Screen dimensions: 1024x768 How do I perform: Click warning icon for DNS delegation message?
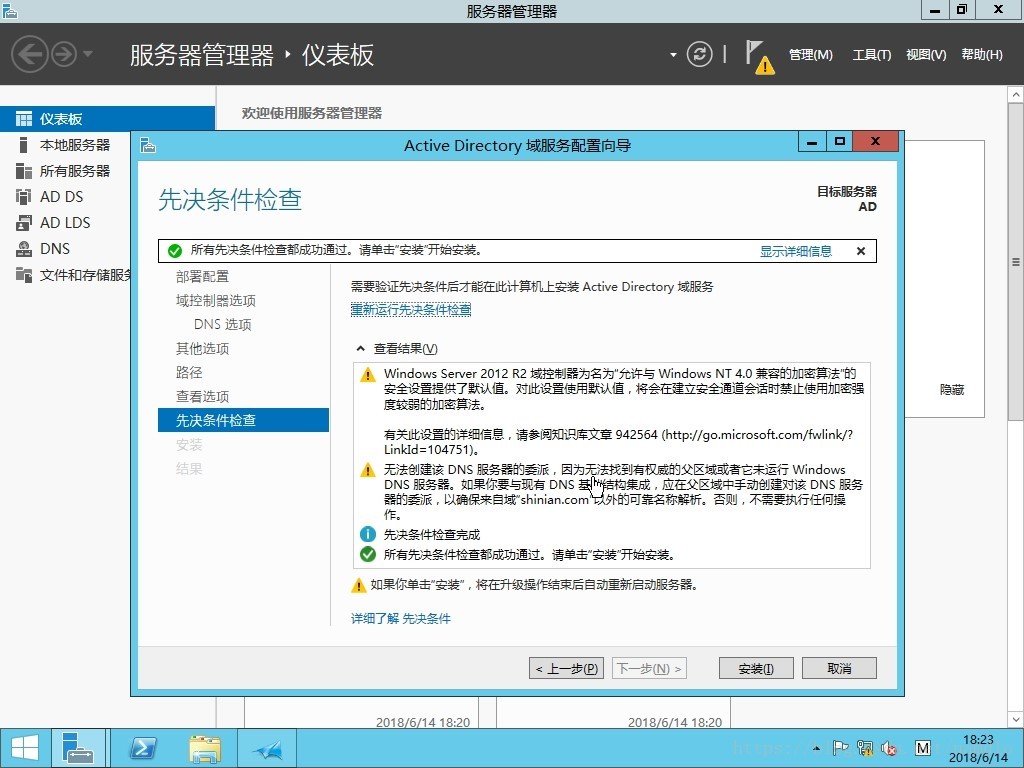(x=368, y=470)
